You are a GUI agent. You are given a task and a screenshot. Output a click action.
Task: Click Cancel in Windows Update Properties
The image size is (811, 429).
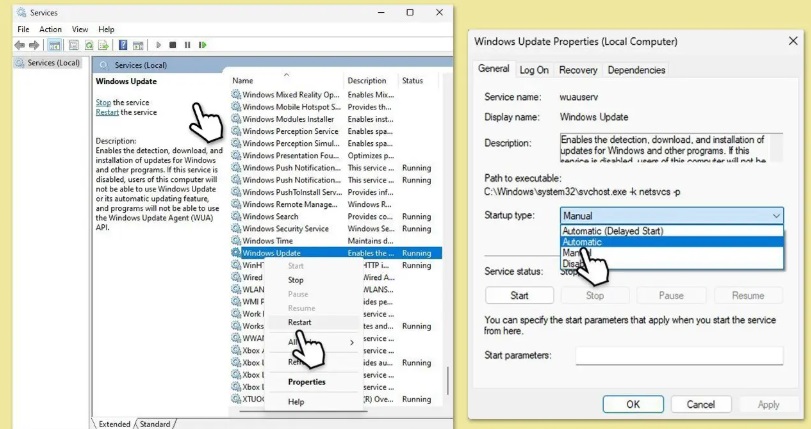point(701,404)
